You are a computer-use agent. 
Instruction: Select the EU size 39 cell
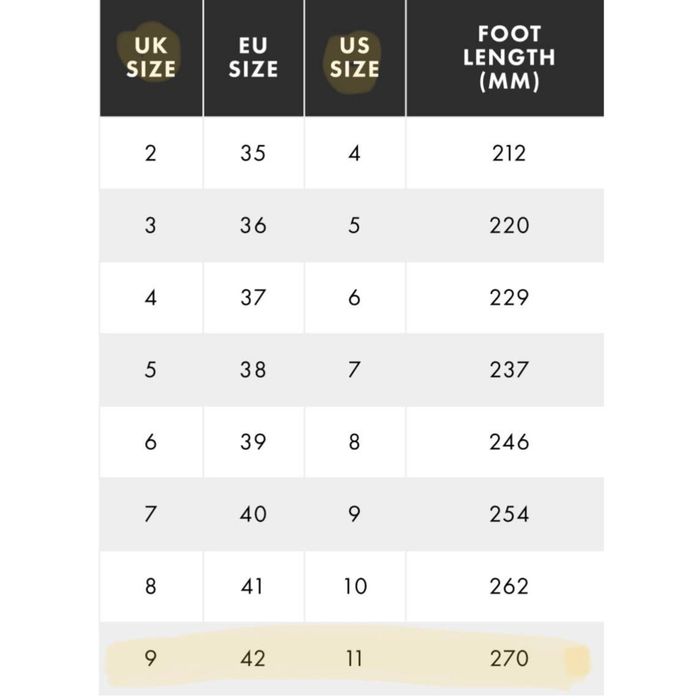(x=253, y=441)
